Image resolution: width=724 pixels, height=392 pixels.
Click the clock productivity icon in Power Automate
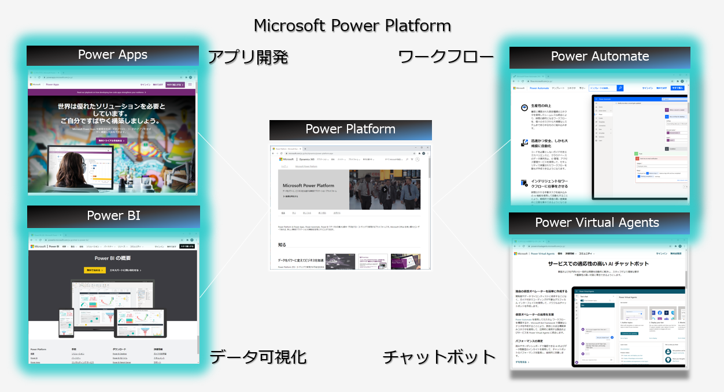524,108
